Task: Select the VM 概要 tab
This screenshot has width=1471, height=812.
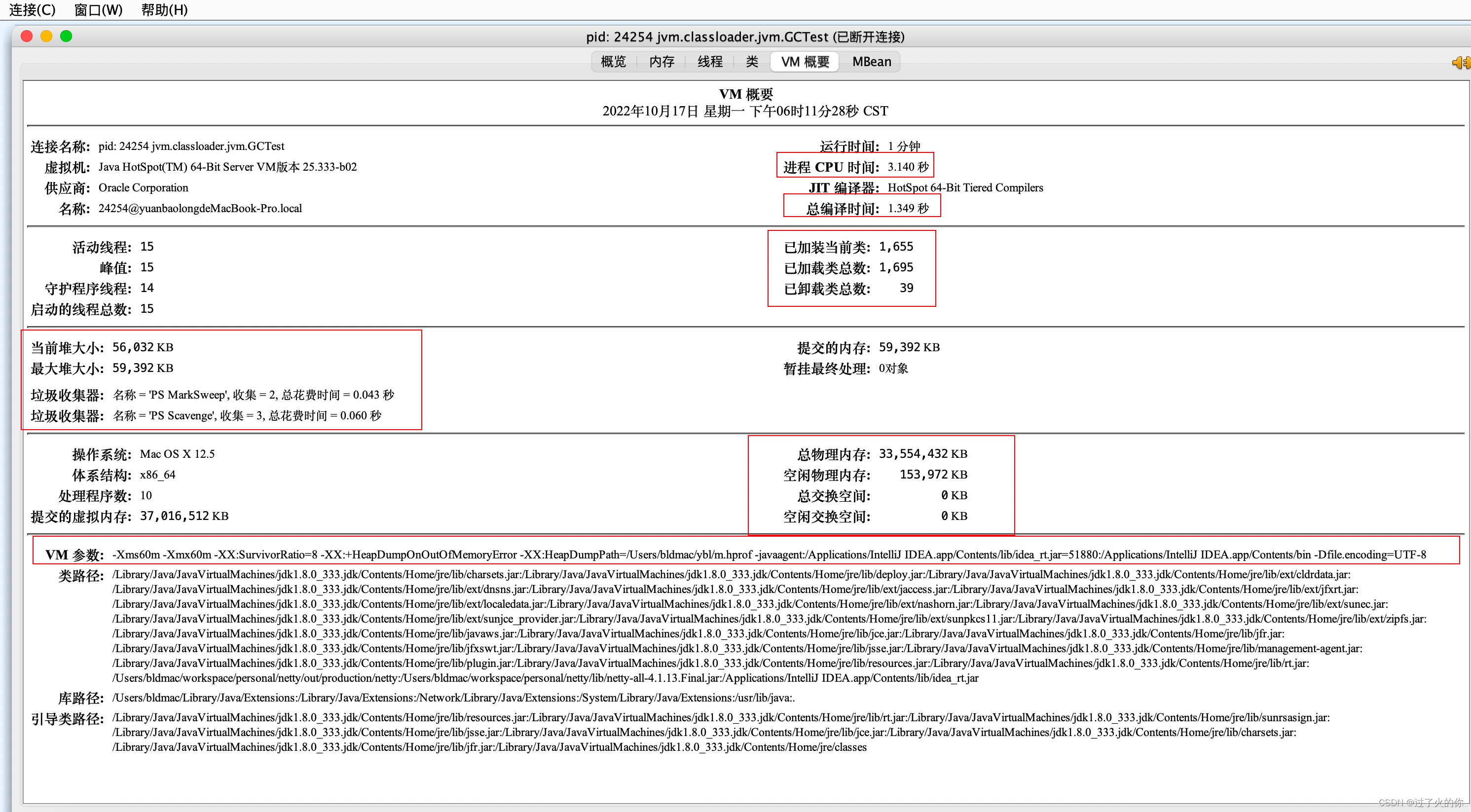Action: 805,62
